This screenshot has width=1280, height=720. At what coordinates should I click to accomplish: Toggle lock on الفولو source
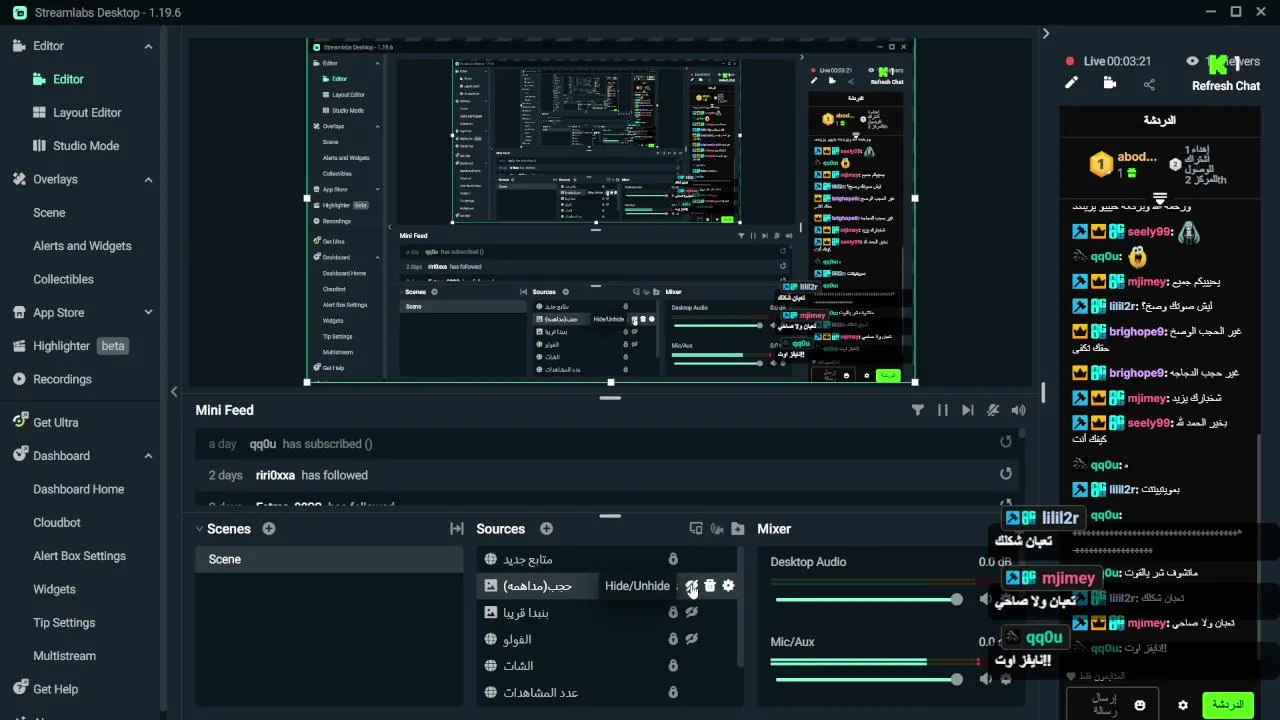673,639
